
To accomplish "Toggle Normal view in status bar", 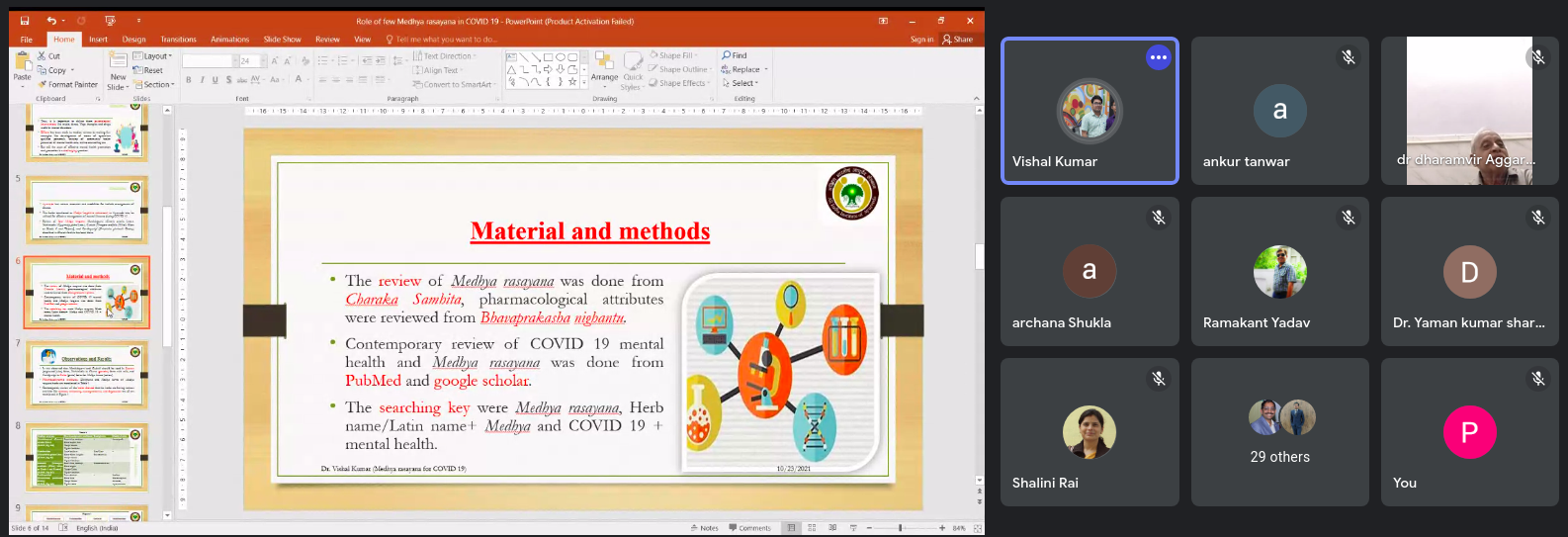I will click(x=791, y=528).
